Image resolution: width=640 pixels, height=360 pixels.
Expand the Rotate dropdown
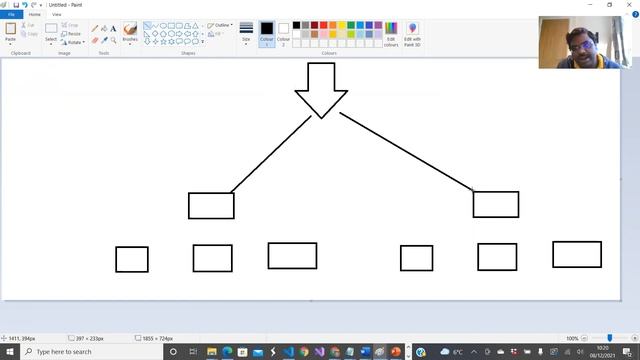coord(84,42)
